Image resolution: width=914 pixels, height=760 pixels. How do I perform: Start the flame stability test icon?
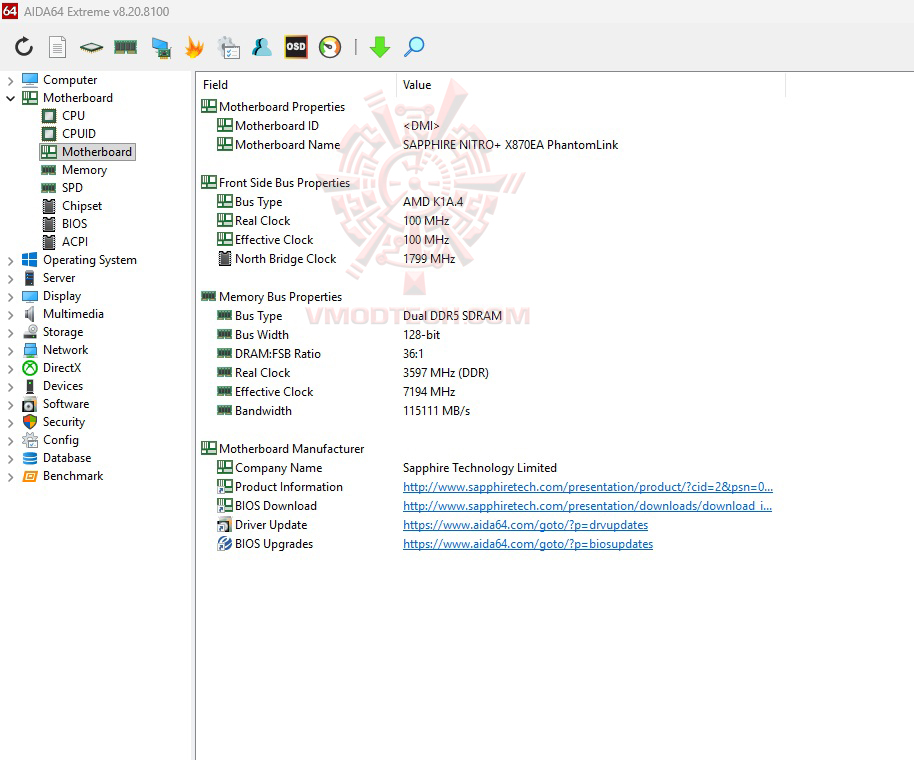point(194,47)
